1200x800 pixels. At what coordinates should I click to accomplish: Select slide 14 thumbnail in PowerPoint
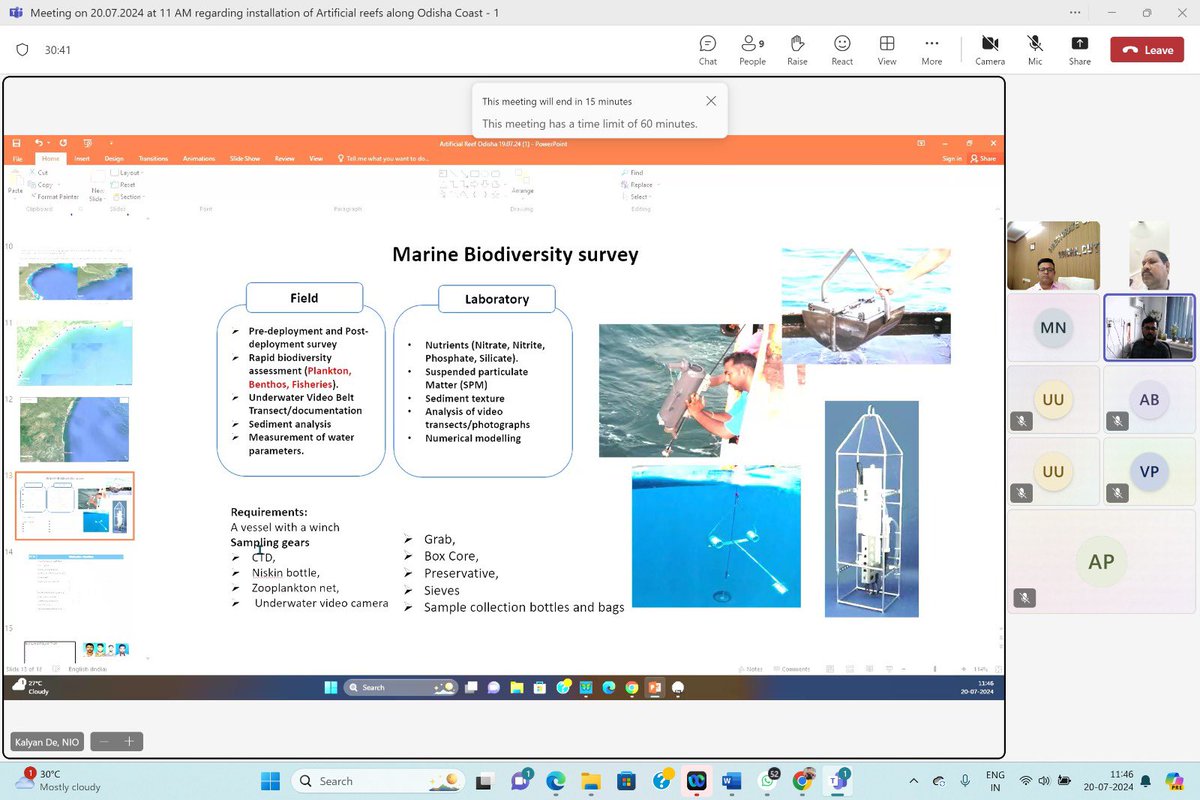pyautogui.click(x=75, y=585)
